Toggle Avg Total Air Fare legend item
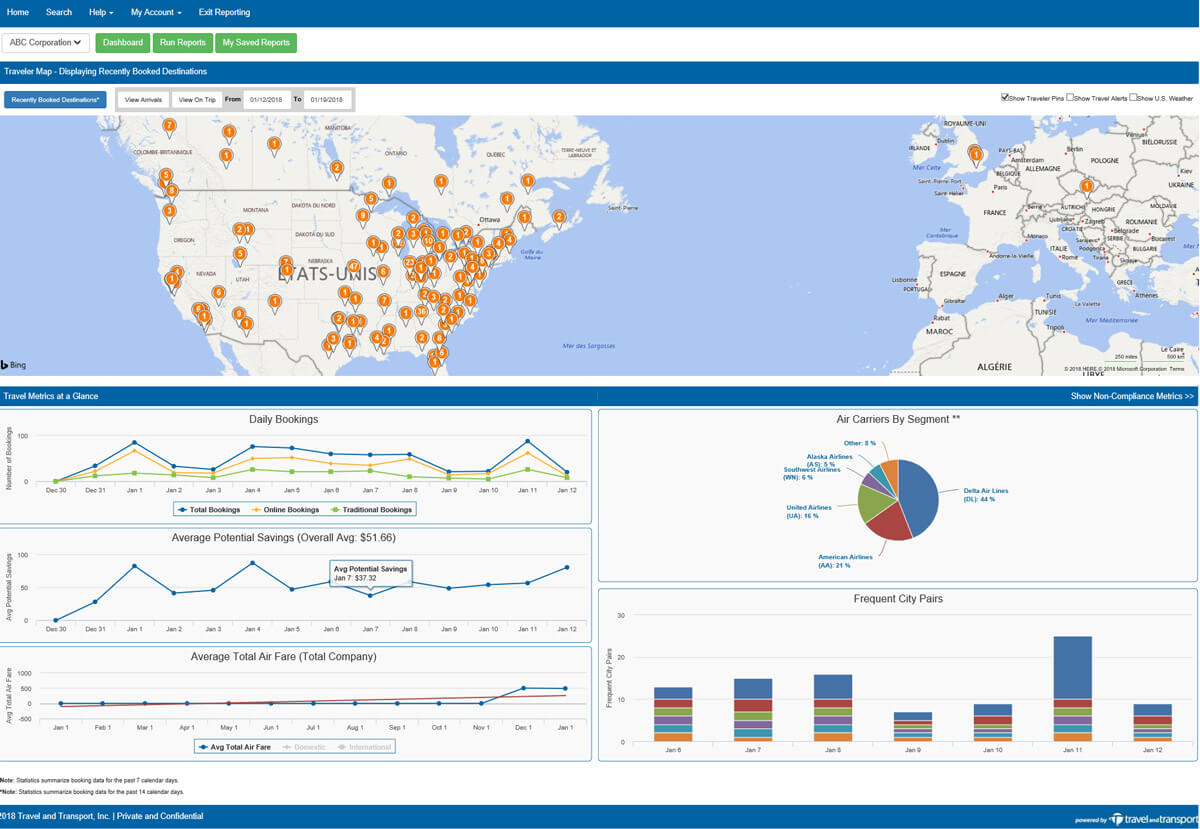The image size is (1200, 829). [x=235, y=746]
